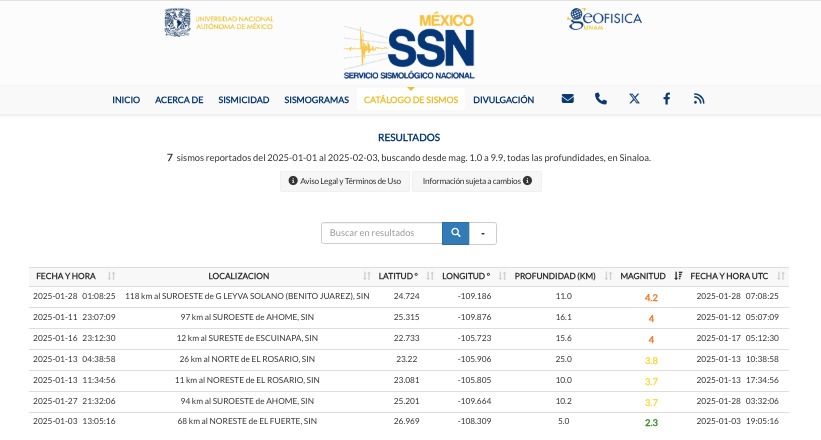Screen dimensions: 821x440
Task: Click 26 km al NORTE de EL ROSARIO
Action: click(x=247, y=359)
